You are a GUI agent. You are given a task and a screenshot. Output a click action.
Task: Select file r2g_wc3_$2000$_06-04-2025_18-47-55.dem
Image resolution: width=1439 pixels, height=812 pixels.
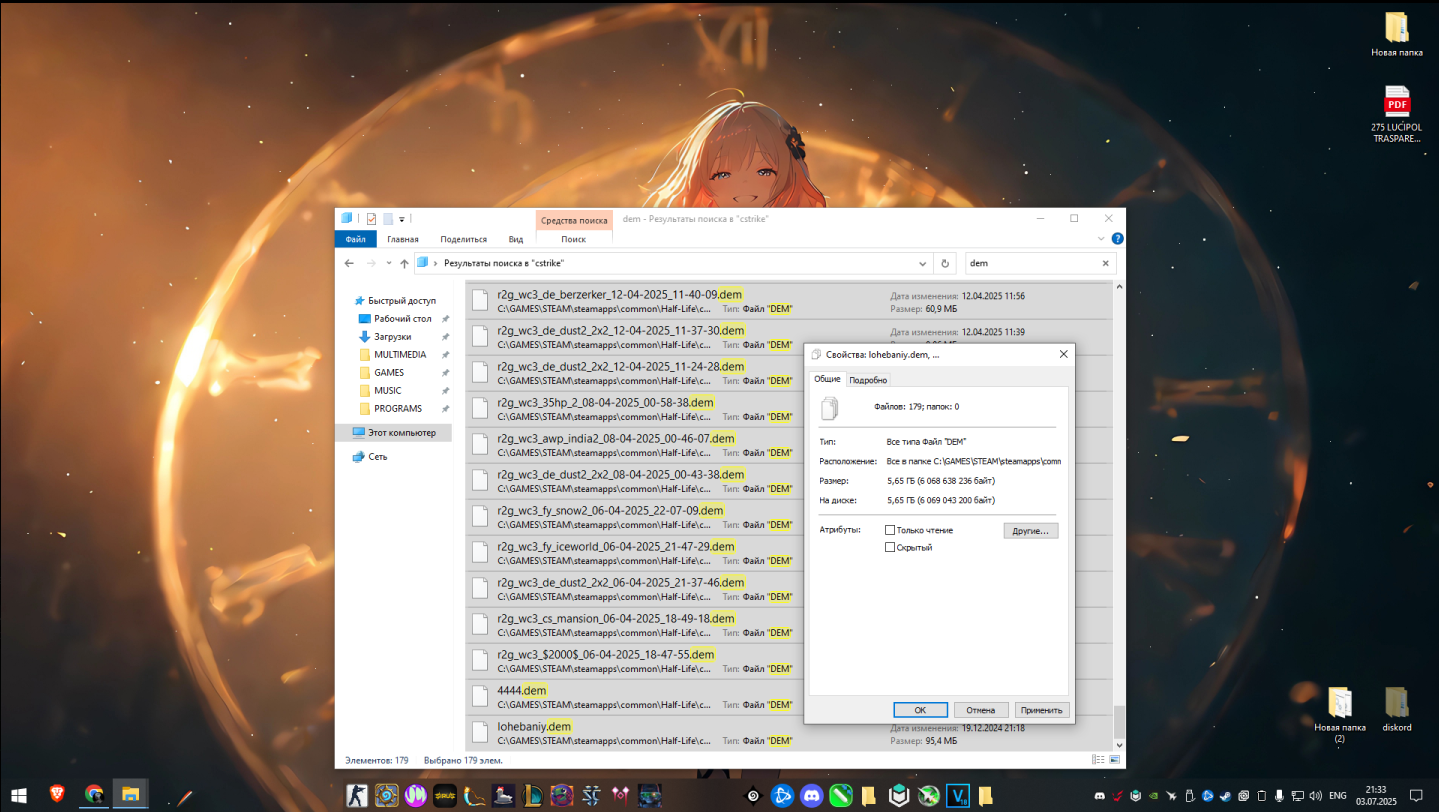pyautogui.click(x=634, y=661)
